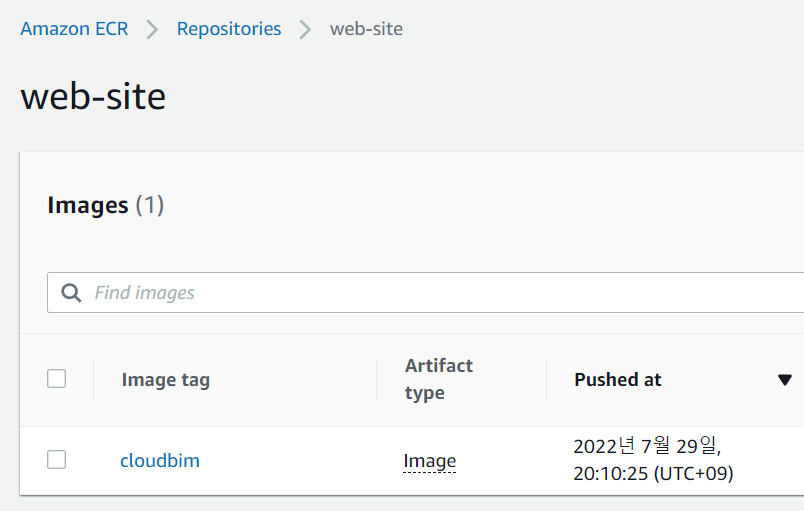The height and width of the screenshot is (511, 804).
Task: Click divider between Artifact type and Pushed at
Action: pos(547,380)
